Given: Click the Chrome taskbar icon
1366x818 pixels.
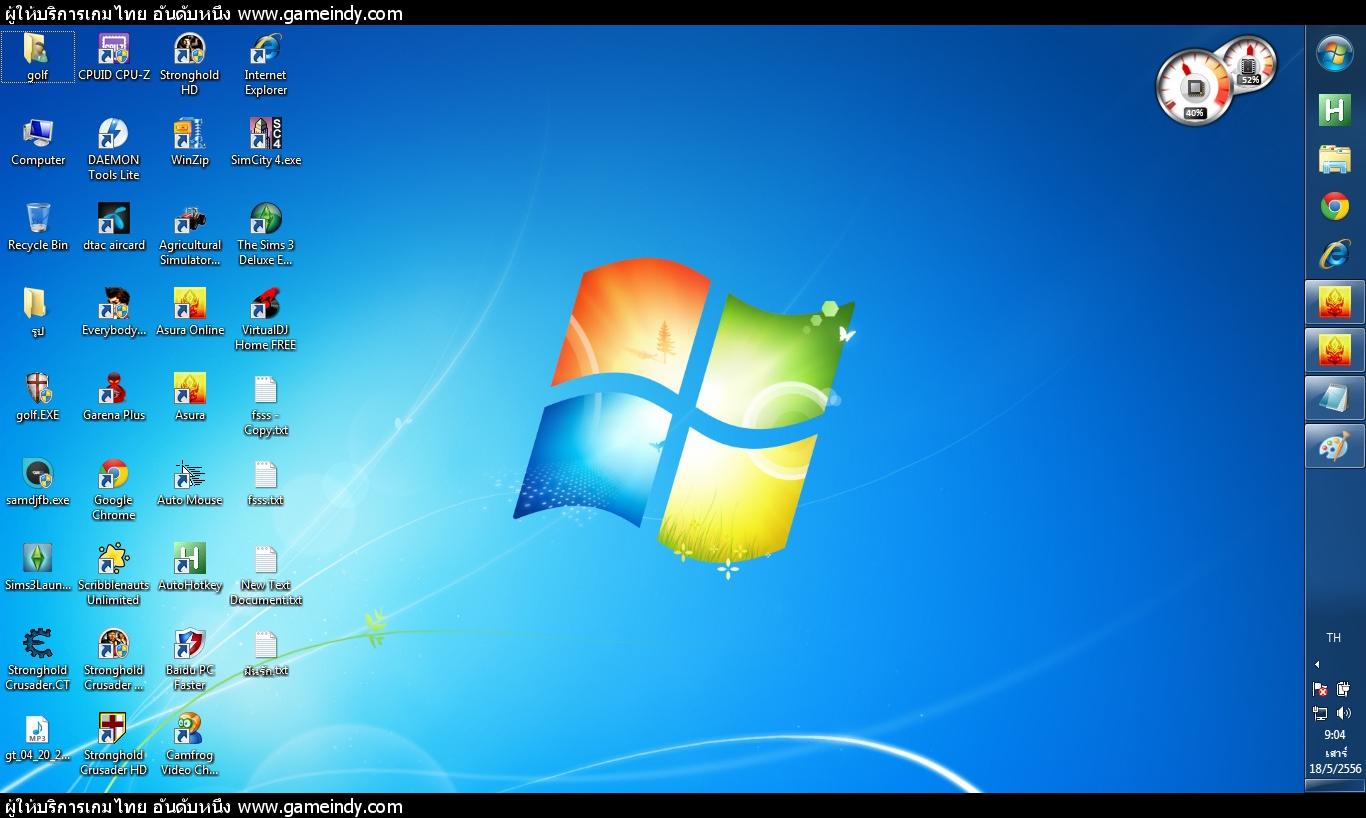Looking at the screenshot, I should coord(1335,206).
